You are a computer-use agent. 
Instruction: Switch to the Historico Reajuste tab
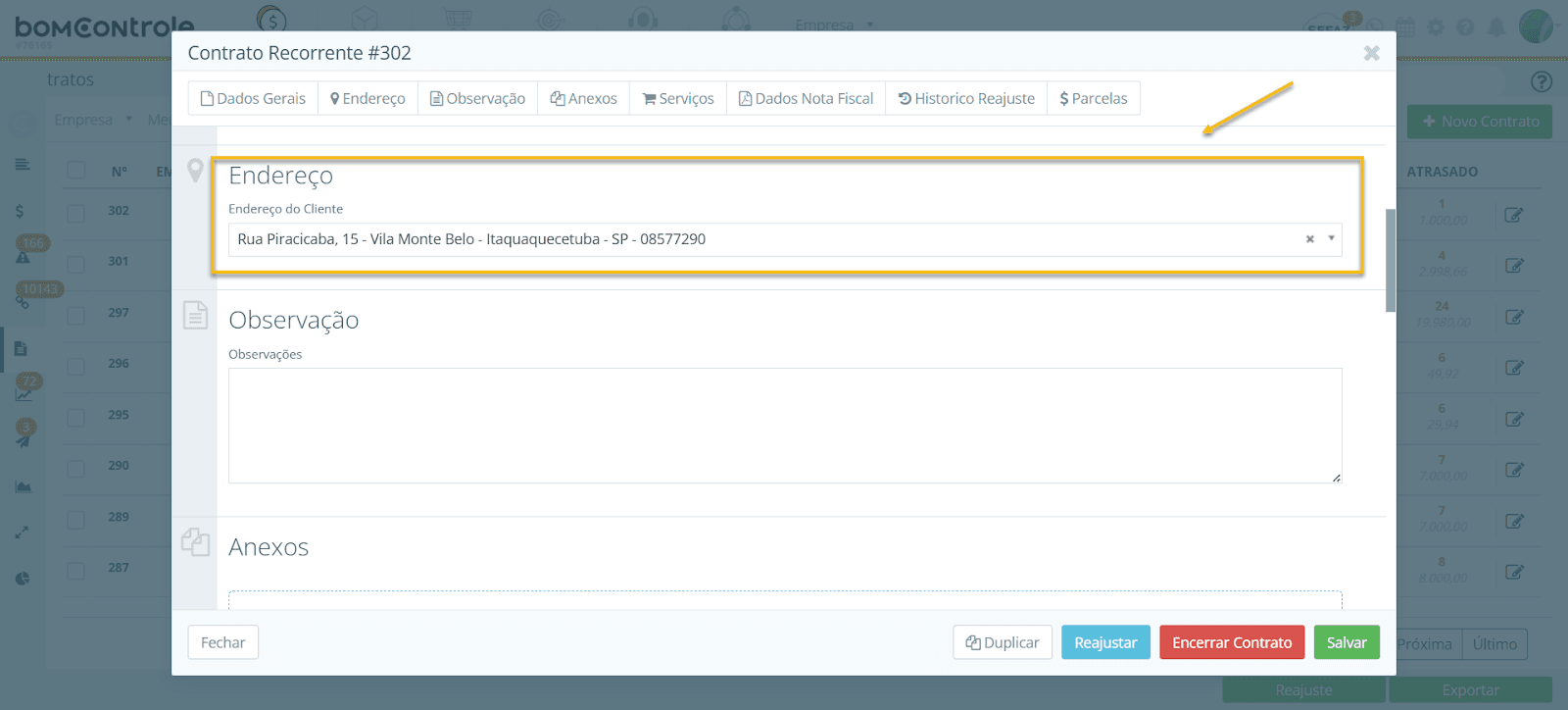click(966, 98)
